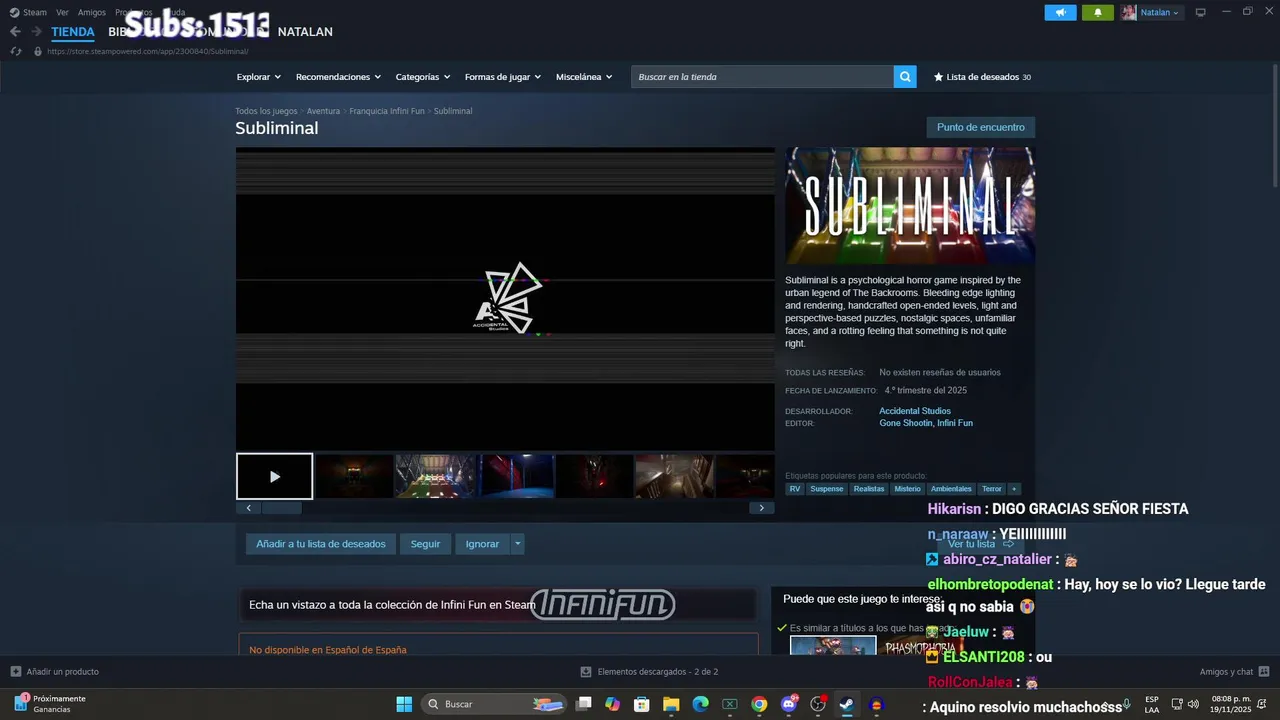Screen dimensions: 1280x720
Task: Open the Ignorar options dropdown arrow
Action: [x=517, y=544]
